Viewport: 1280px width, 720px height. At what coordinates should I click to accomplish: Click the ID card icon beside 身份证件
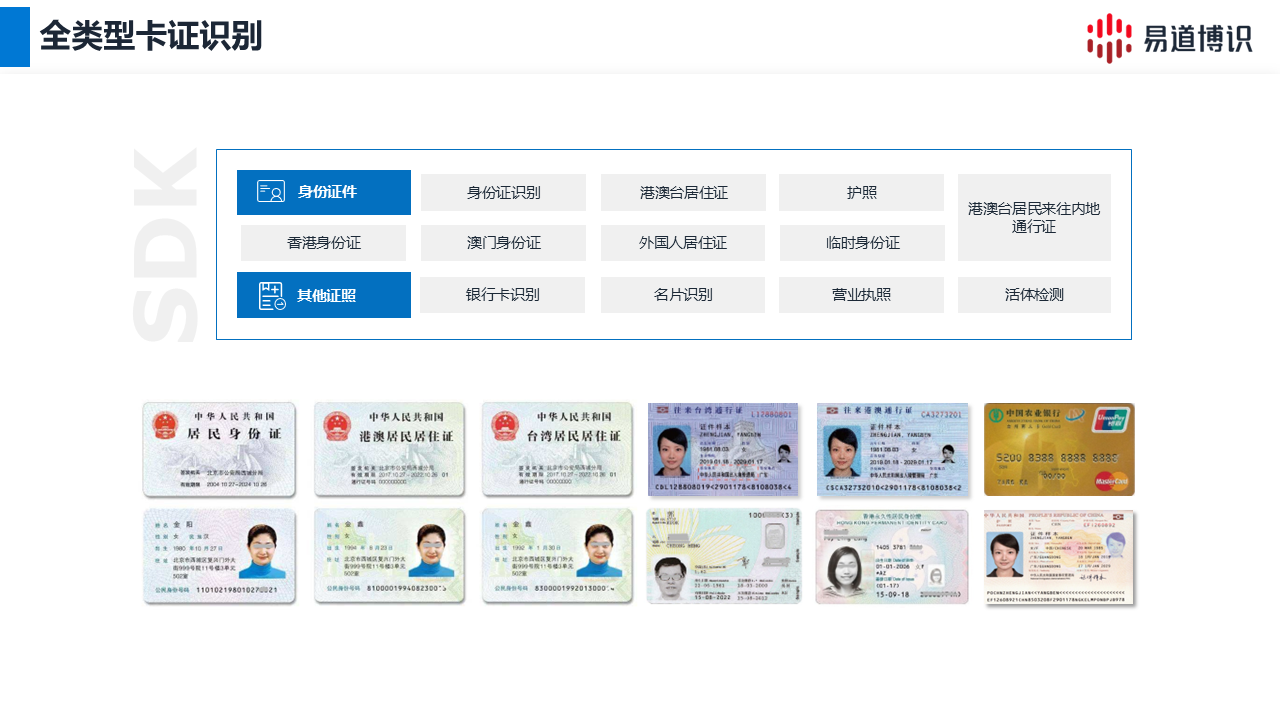click(271, 192)
